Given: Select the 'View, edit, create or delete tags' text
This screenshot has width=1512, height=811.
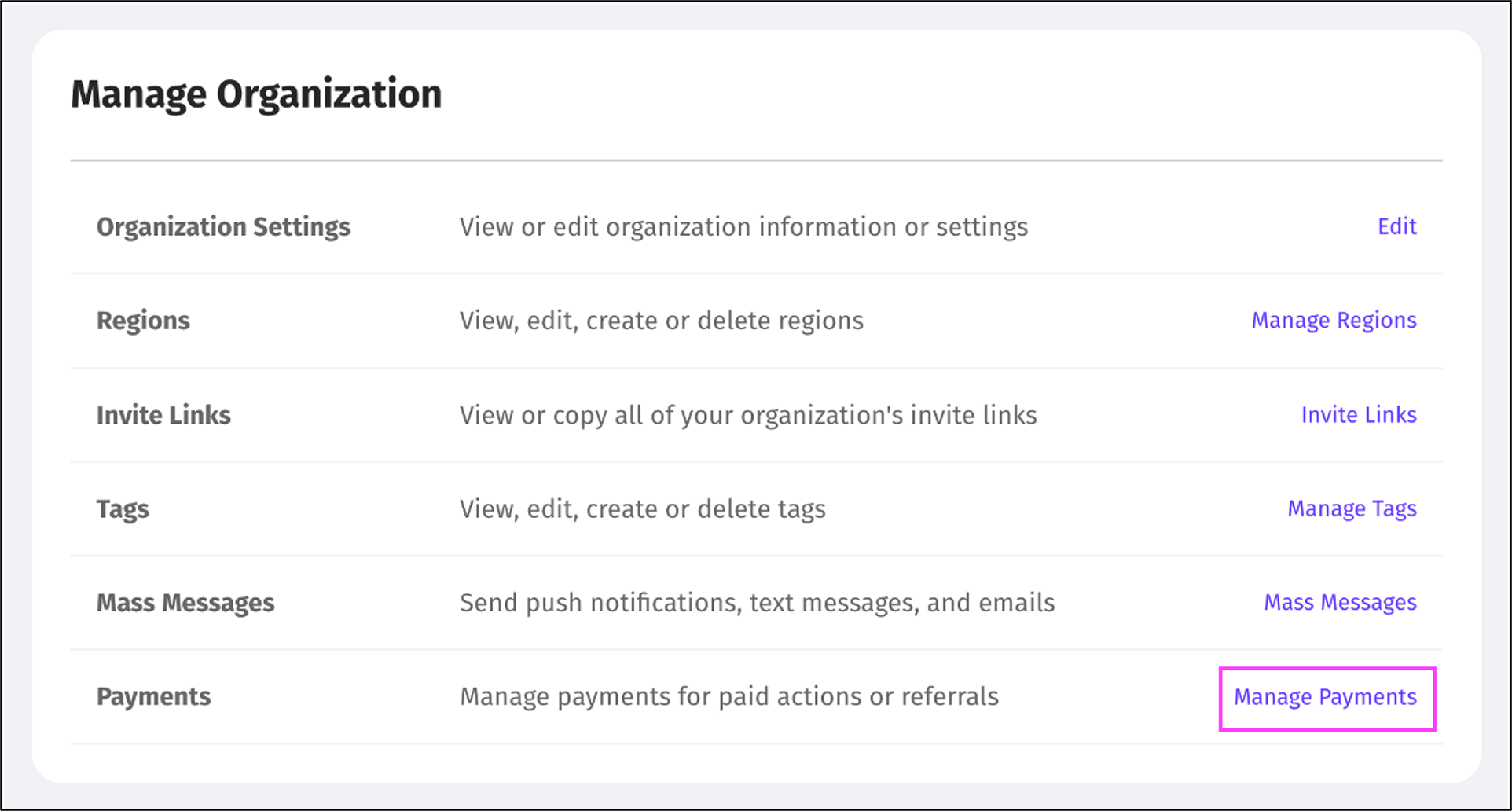Looking at the screenshot, I should point(643,509).
